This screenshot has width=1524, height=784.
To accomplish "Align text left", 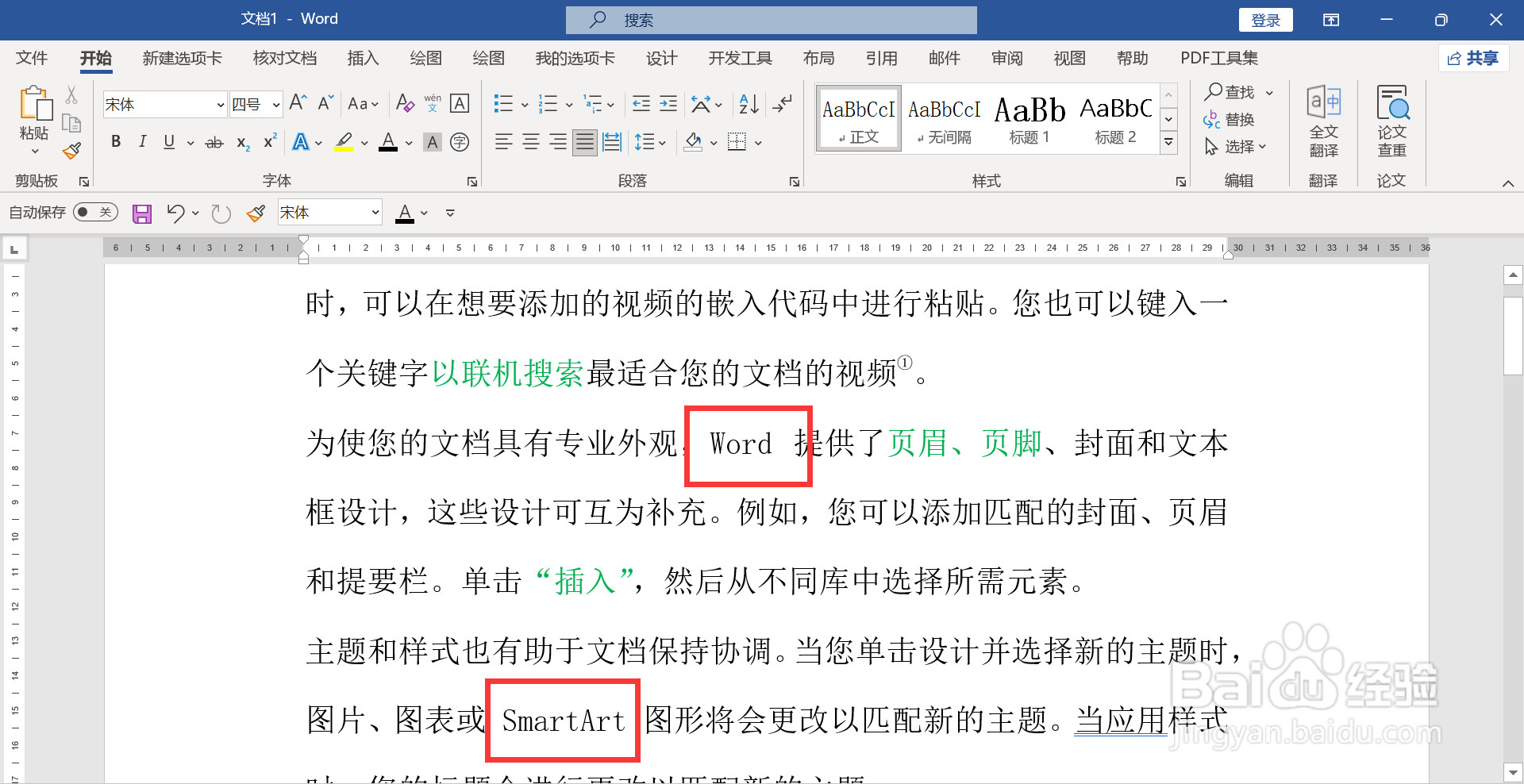I will [503, 142].
